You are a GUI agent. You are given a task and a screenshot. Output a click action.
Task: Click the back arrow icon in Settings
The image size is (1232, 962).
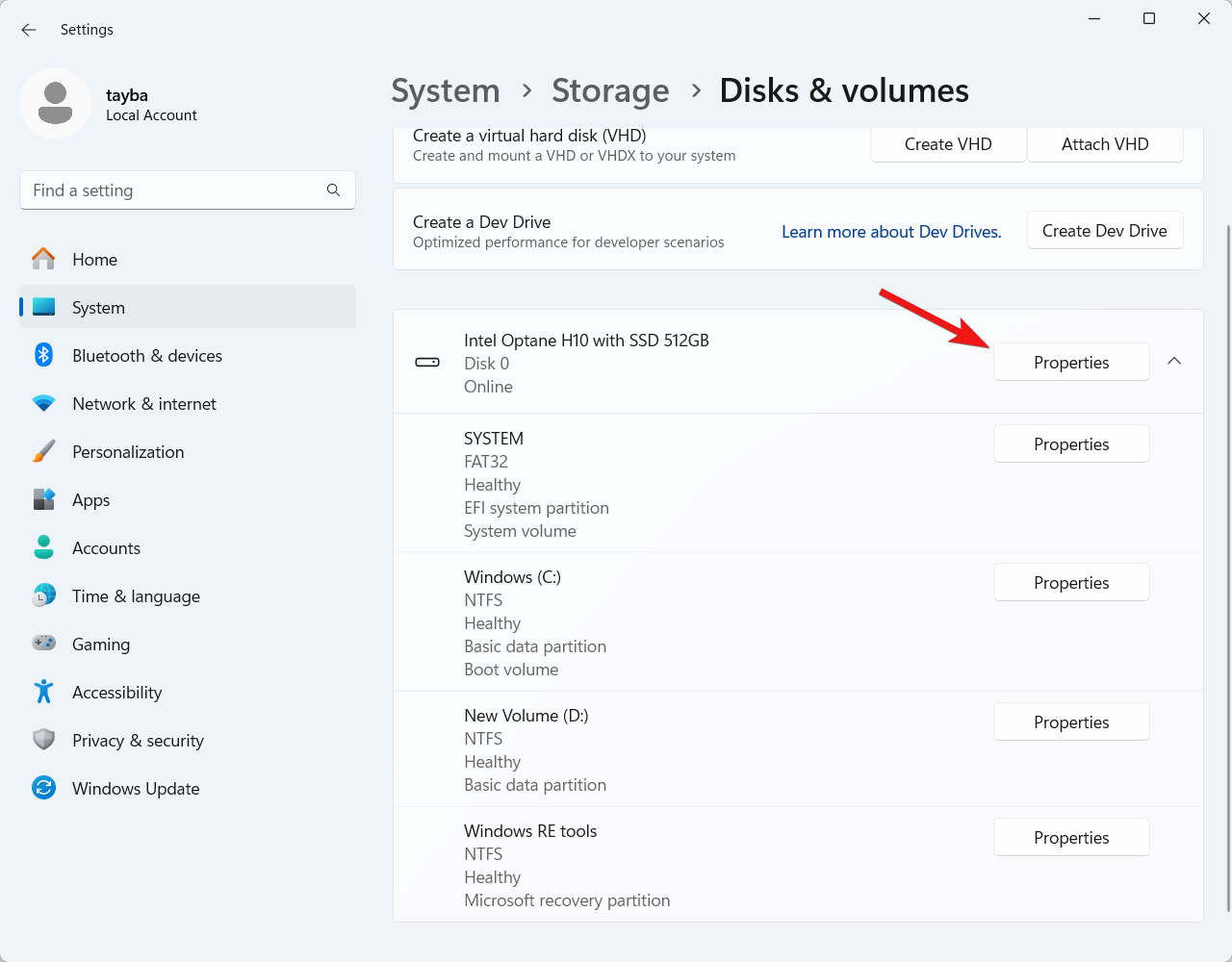(x=29, y=30)
